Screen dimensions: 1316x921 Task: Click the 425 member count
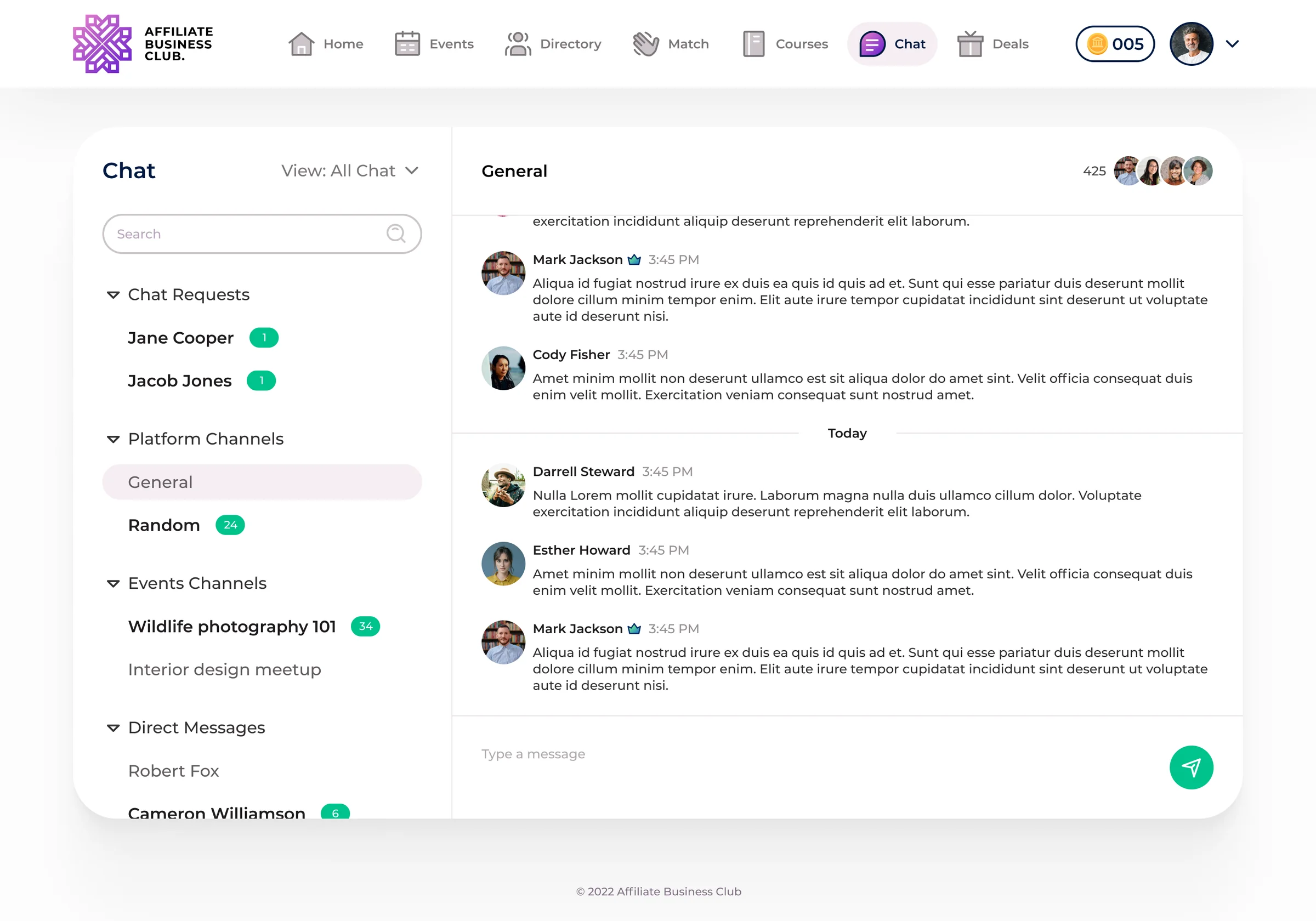click(1093, 171)
